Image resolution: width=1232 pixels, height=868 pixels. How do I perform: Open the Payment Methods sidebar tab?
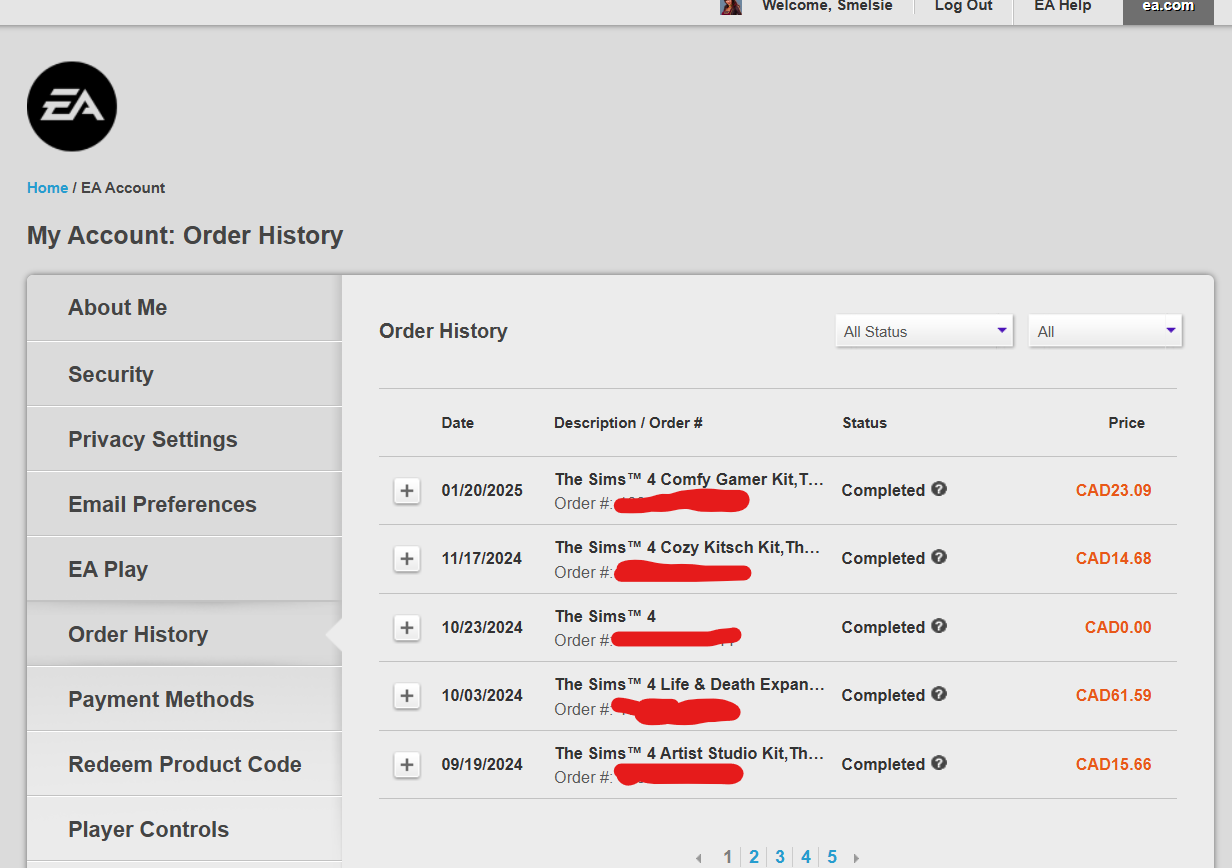pyautogui.click(x=161, y=700)
